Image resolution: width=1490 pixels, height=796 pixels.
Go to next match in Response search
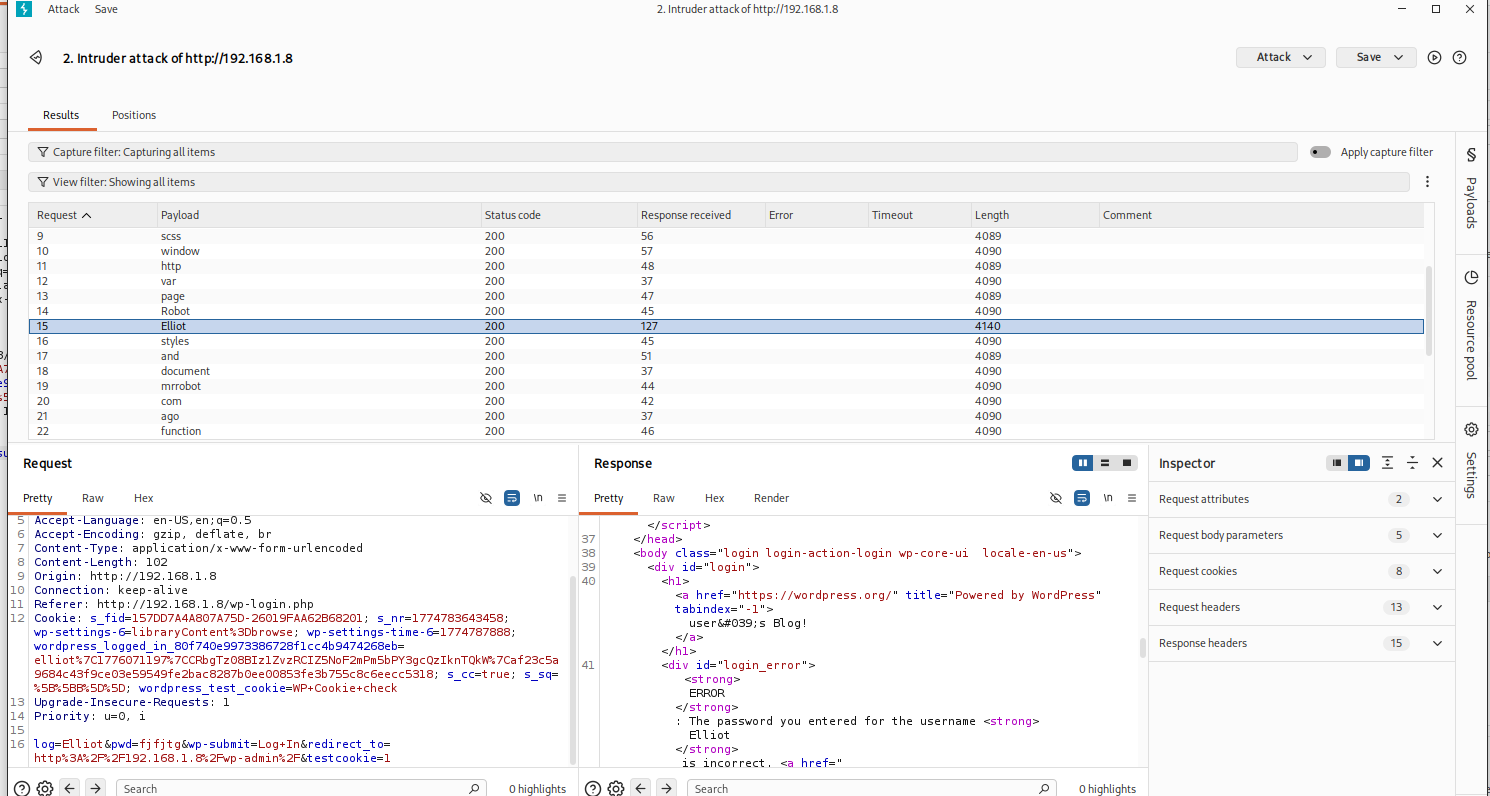click(667, 788)
